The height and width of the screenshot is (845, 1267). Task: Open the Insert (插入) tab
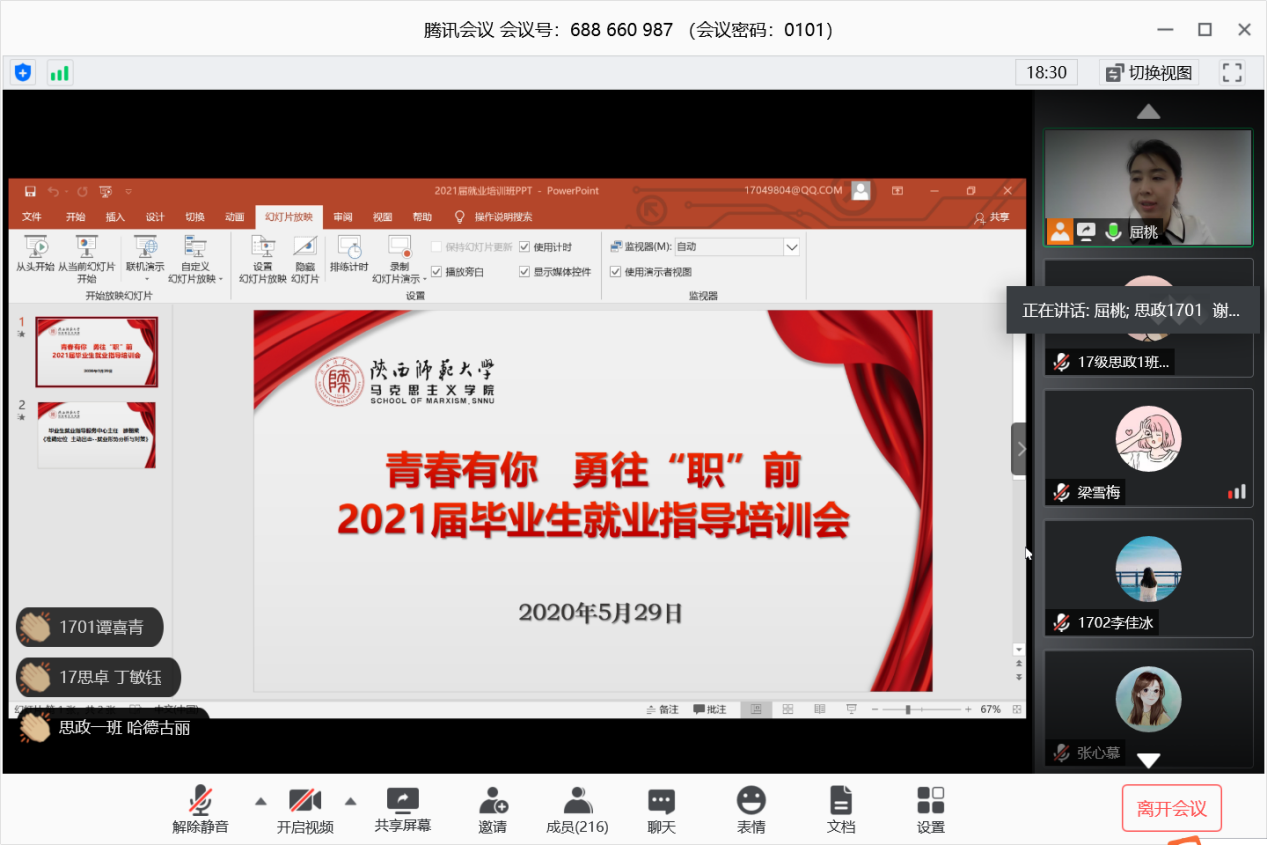(115, 217)
